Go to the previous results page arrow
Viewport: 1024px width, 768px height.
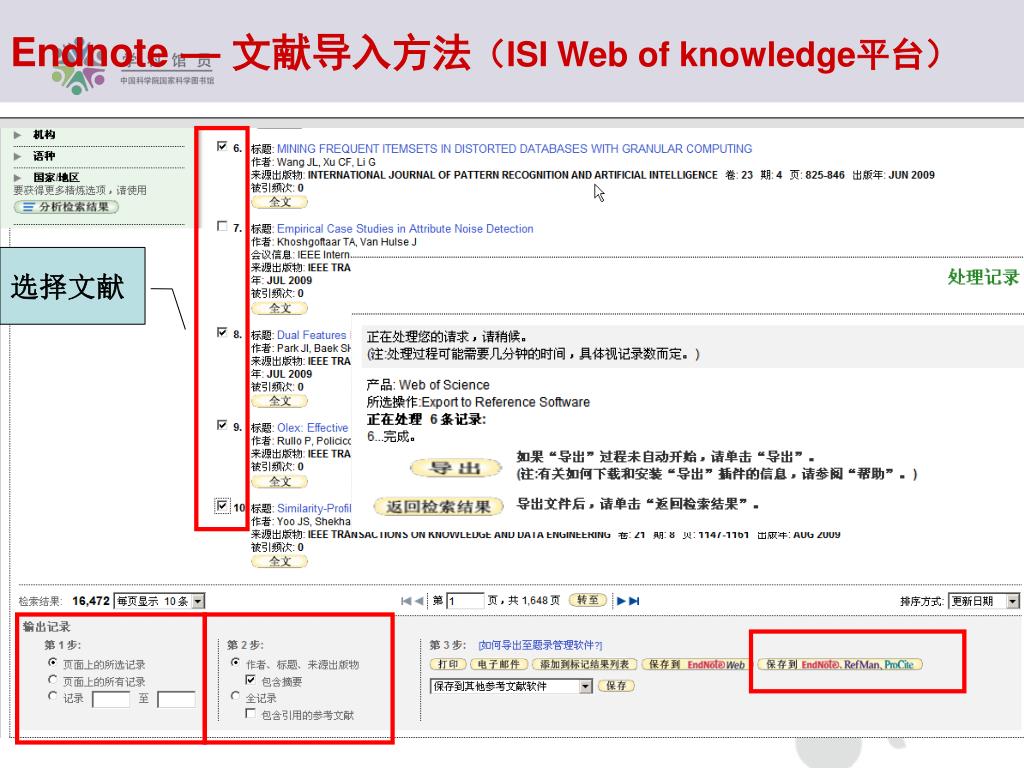click(x=419, y=601)
